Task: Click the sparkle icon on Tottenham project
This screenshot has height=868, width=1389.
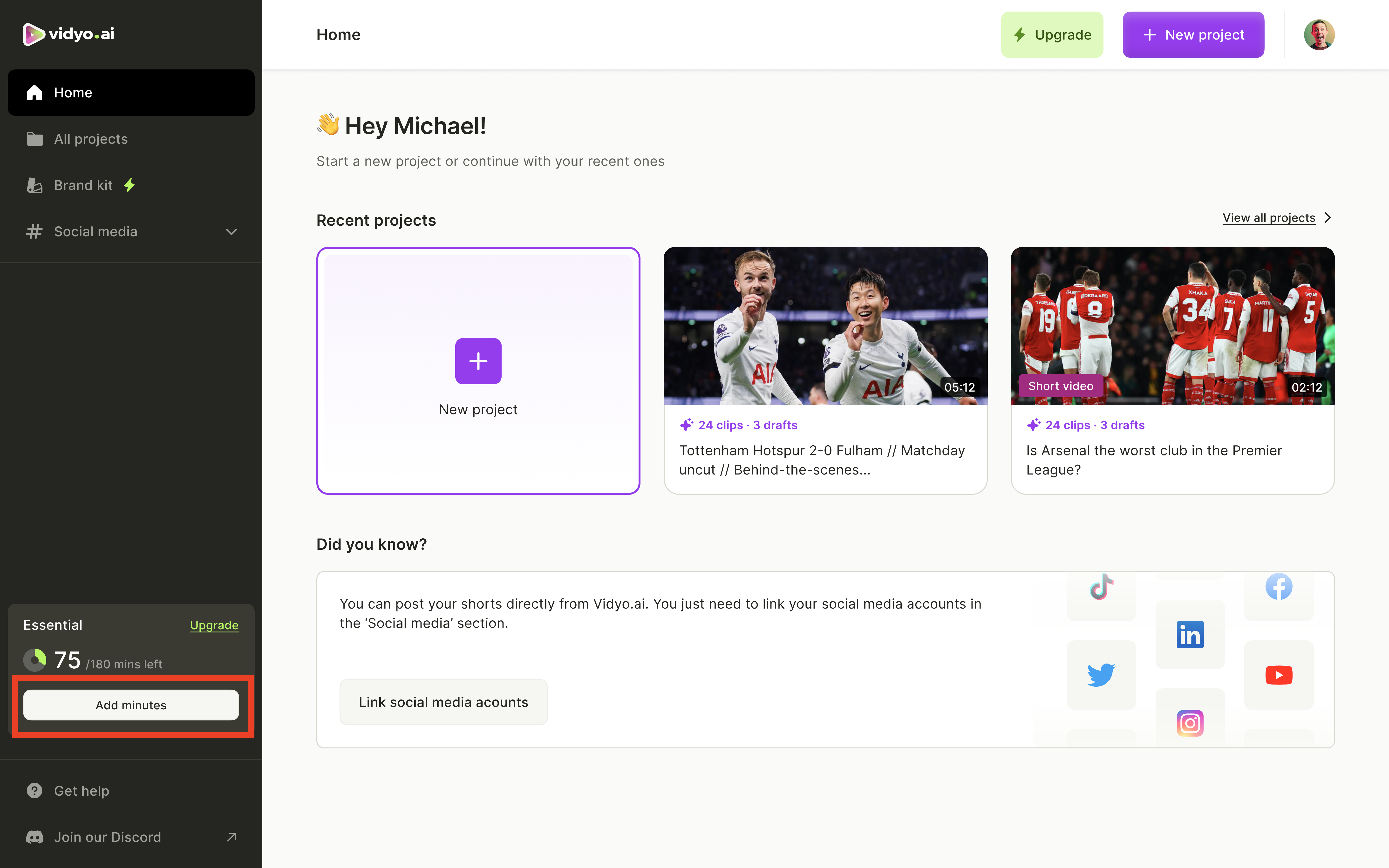Action: pyautogui.click(x=687, y=425)
